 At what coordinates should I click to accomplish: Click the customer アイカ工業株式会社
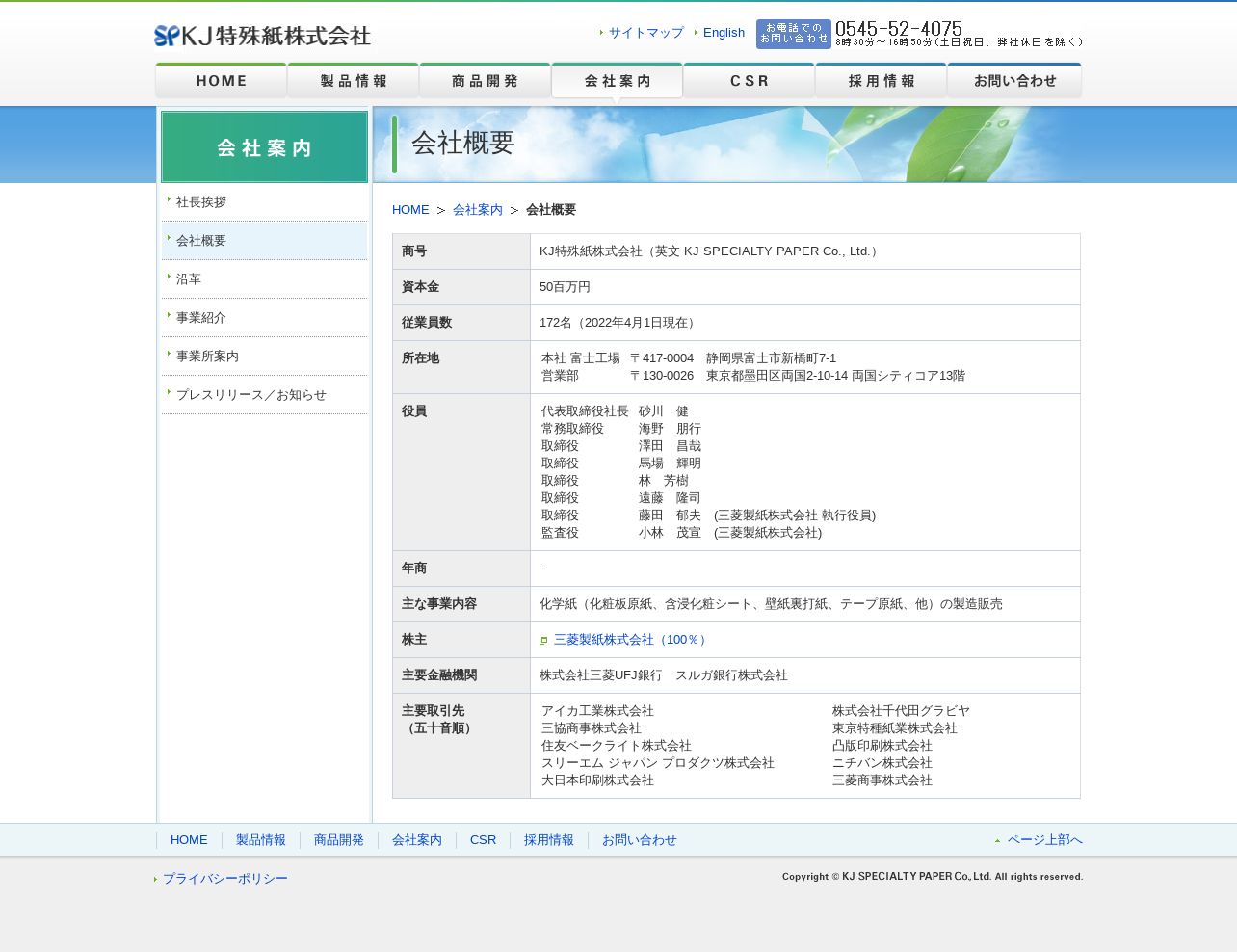click(x=597, y=711)
